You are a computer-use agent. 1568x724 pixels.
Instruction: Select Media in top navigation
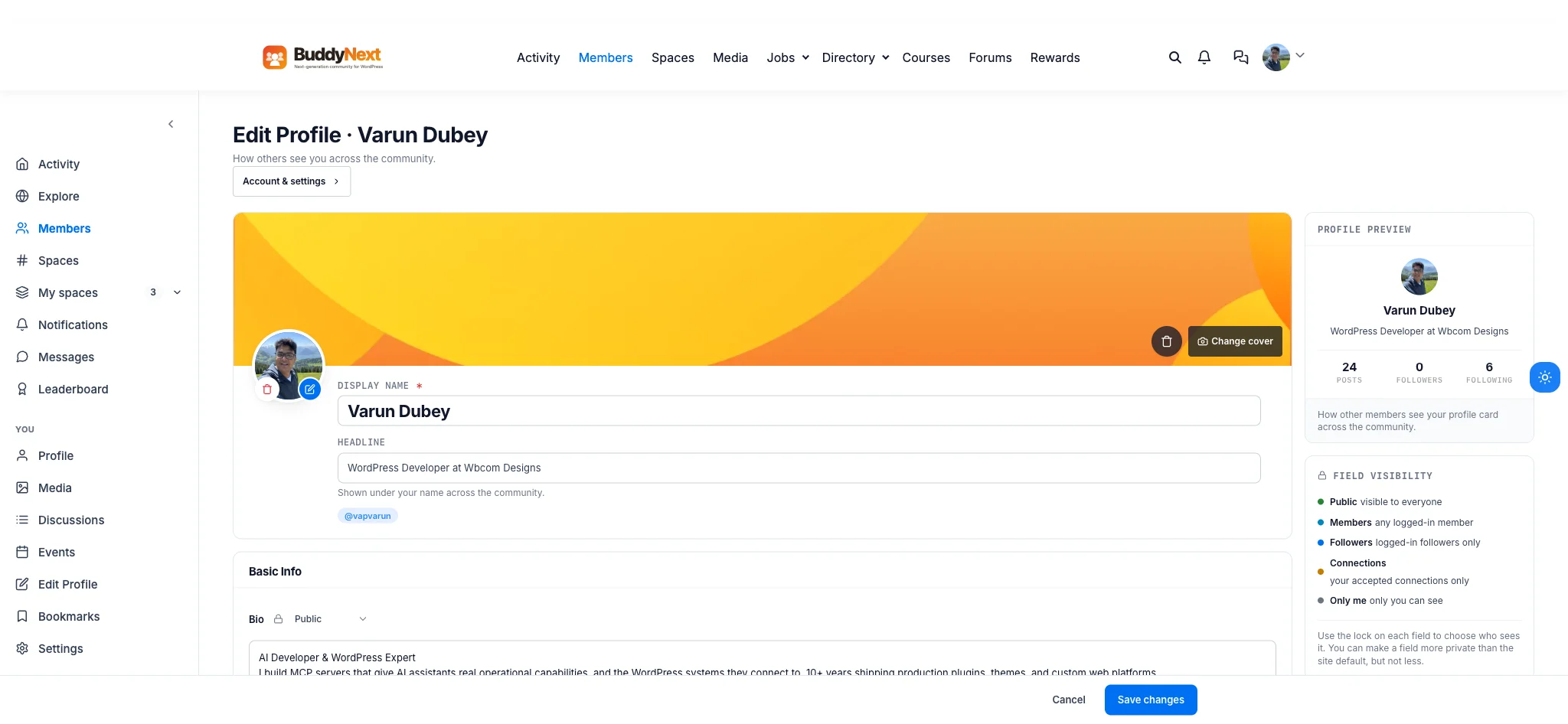730,57
